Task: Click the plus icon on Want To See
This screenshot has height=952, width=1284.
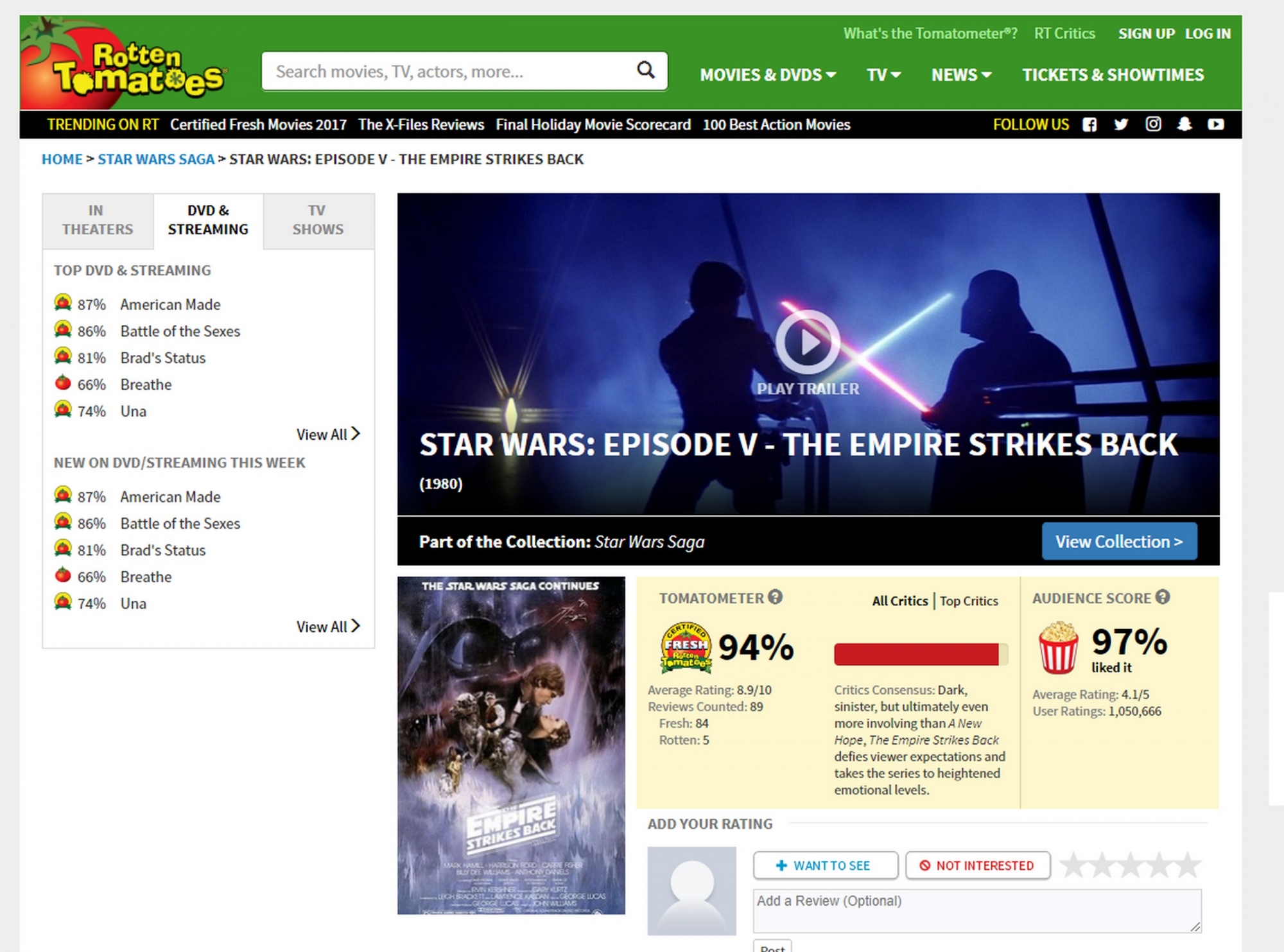Action: click(781, 865)
